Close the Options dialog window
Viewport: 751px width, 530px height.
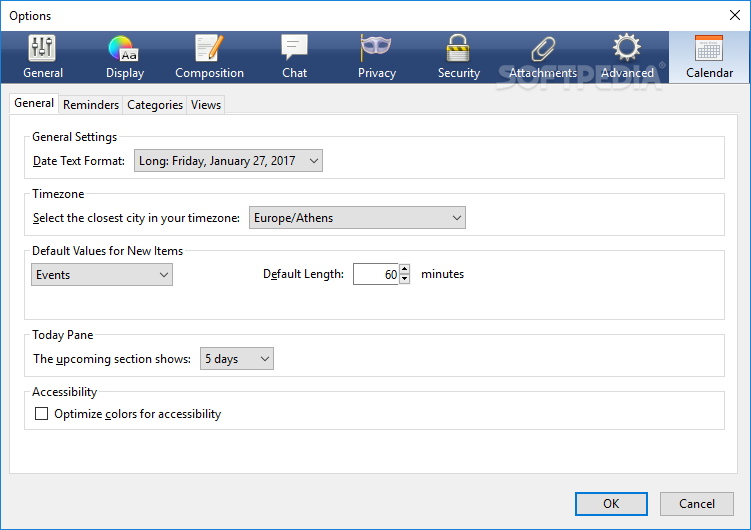tap(735, 15)
